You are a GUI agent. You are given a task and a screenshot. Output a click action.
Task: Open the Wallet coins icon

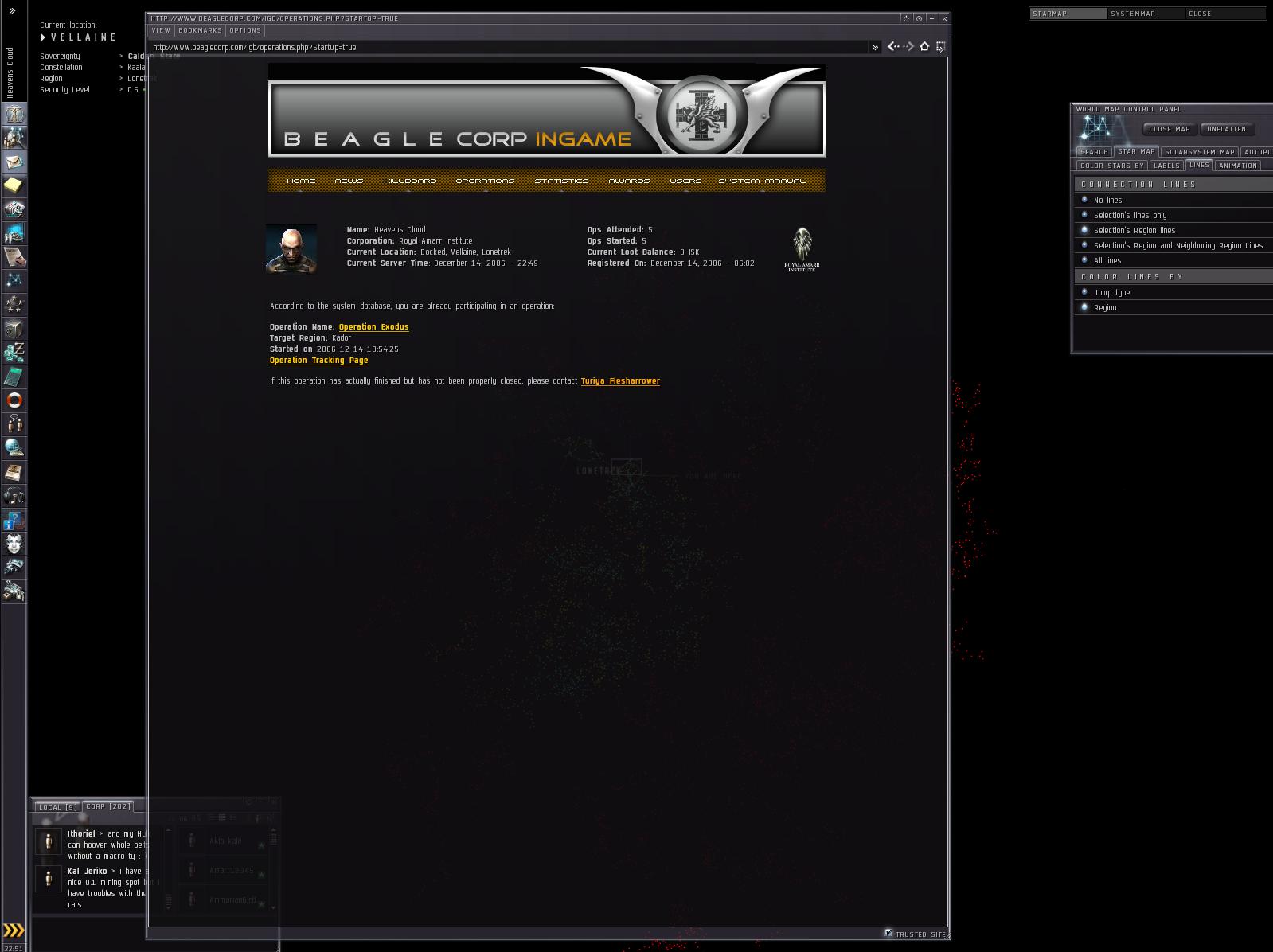coord(14,353)
